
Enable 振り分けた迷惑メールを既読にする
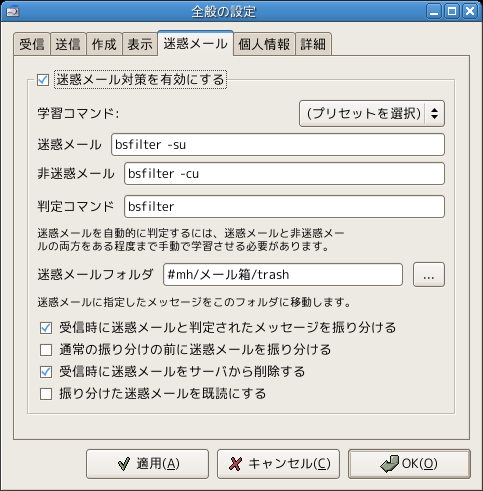coord(46,394)
